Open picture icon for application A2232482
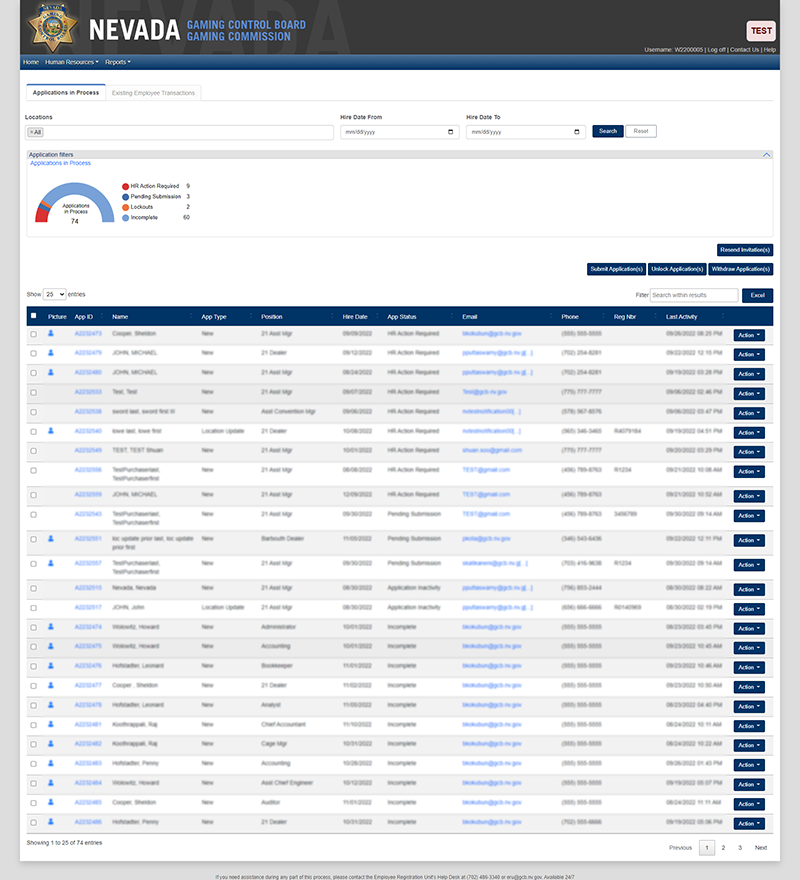800x880 pixels. [51, 744]
